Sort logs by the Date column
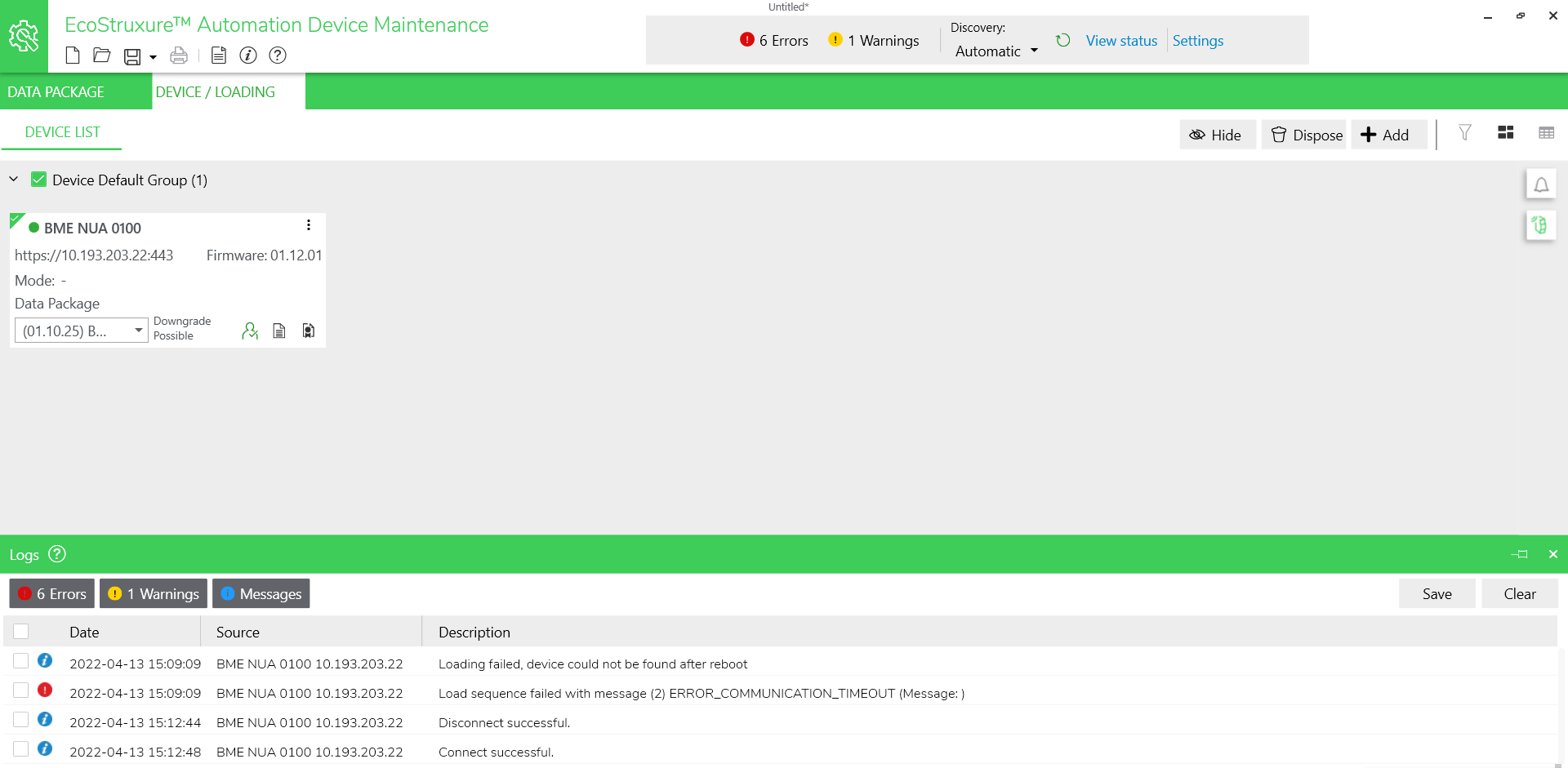 point(84,633)
